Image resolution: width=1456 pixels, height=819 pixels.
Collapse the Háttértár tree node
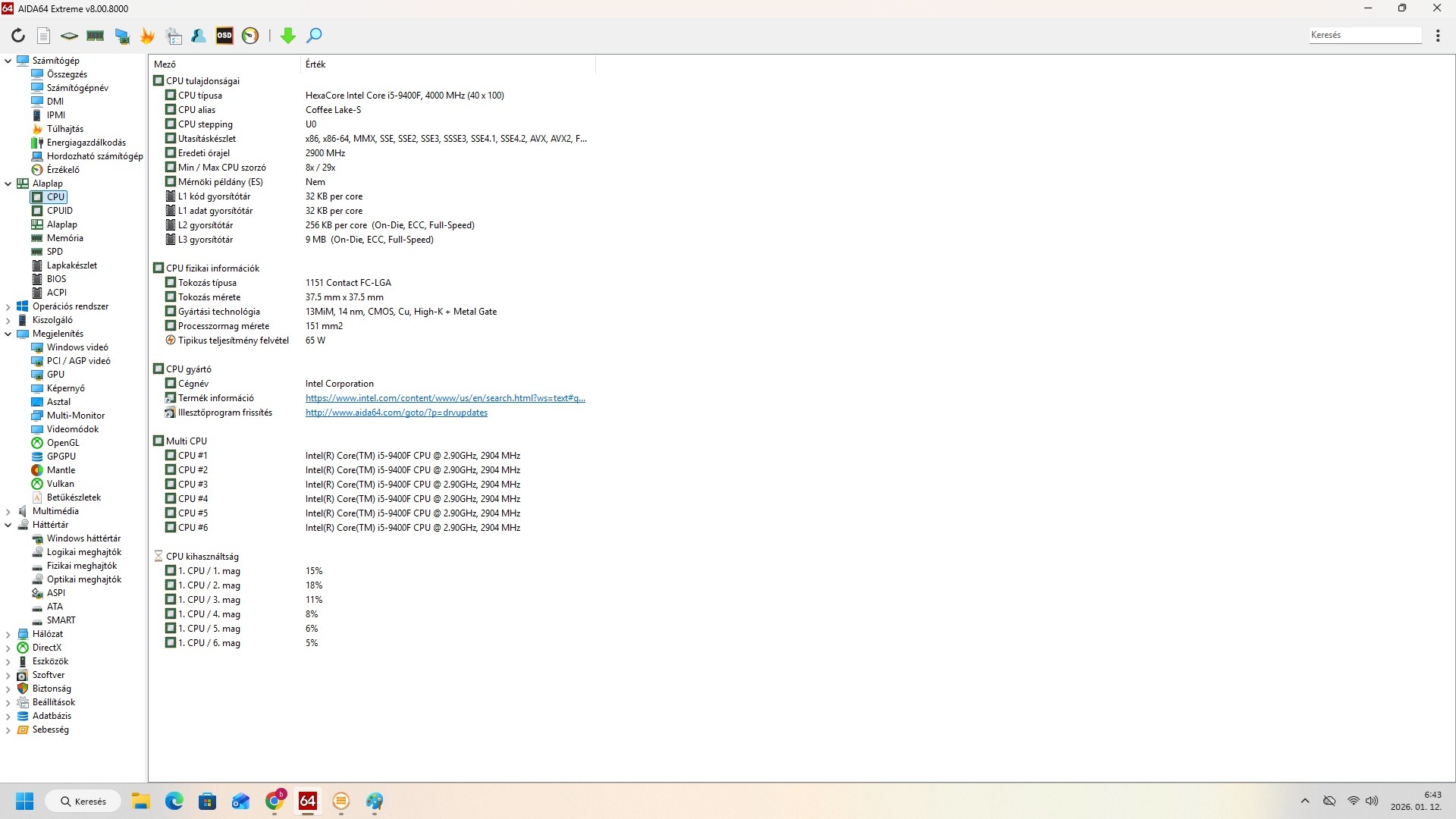[8, 525]
